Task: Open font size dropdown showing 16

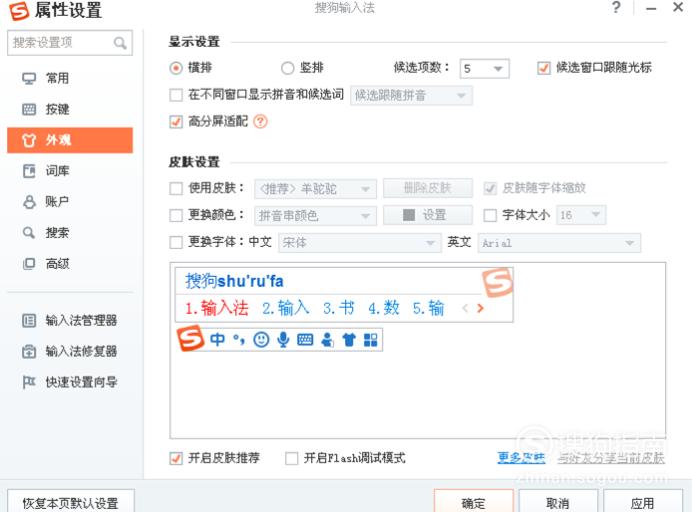Action: [x=581, y=215]
